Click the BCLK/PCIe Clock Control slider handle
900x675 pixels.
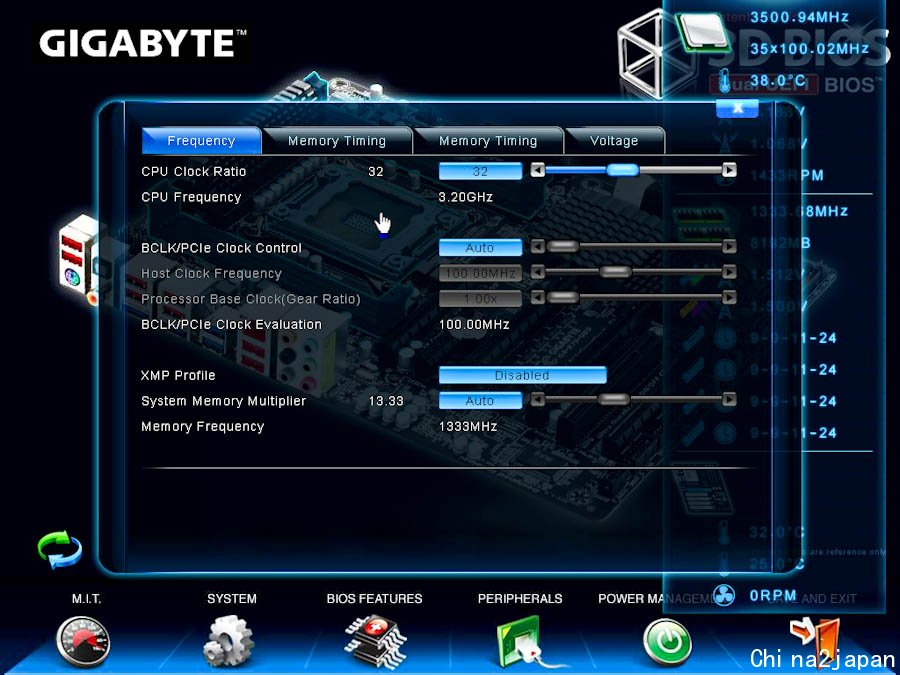(562, 247)
